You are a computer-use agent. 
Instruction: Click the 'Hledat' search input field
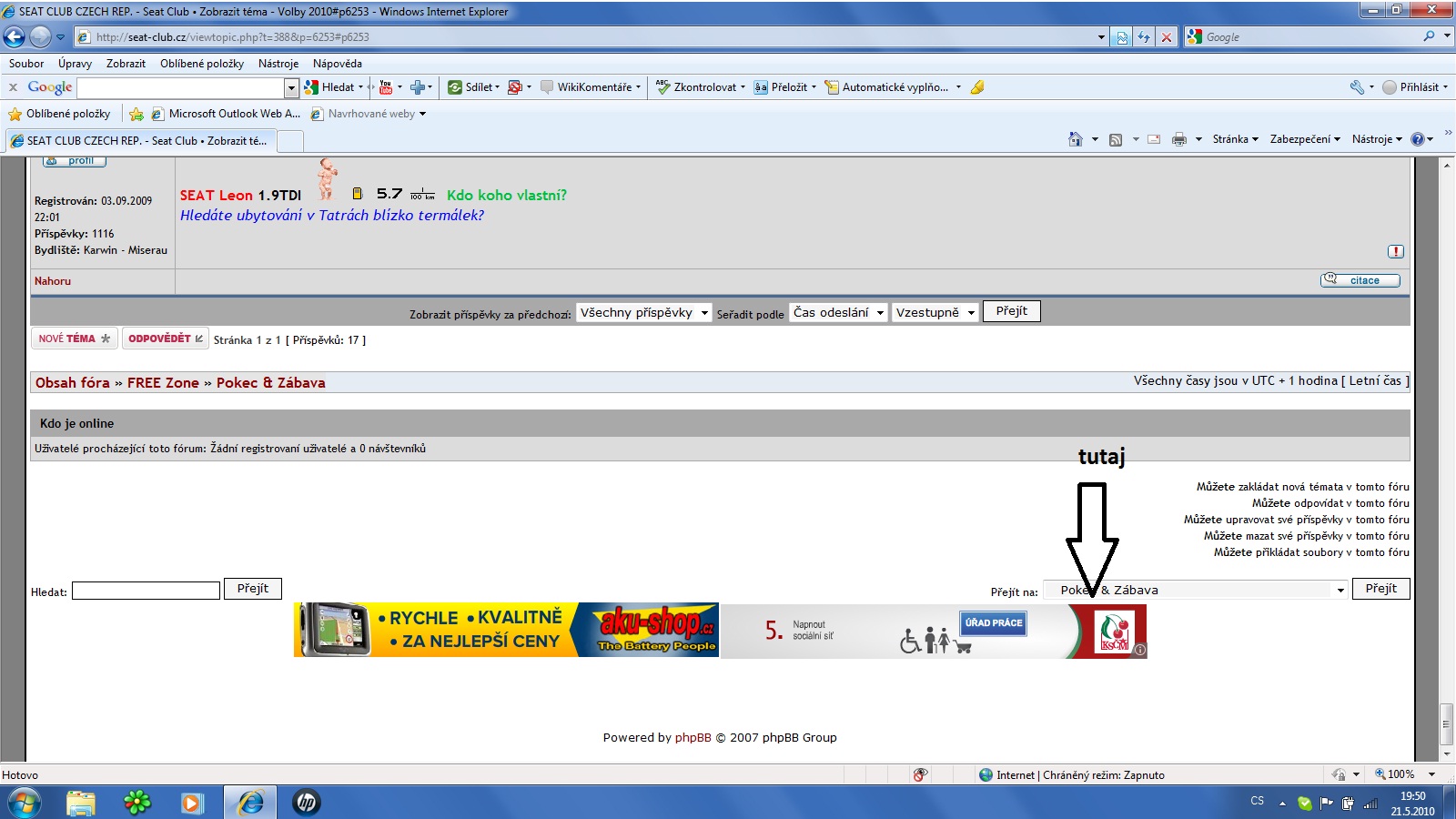146,591
